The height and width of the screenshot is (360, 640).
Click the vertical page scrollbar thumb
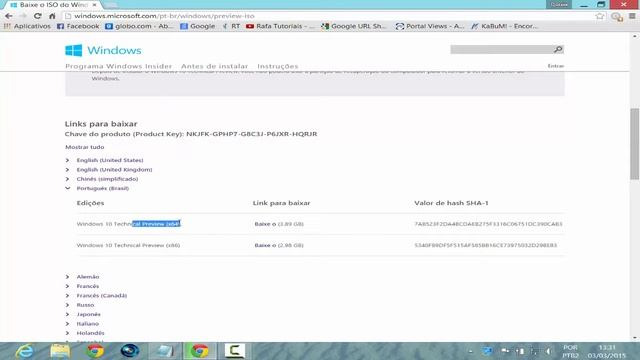tap(634, 144)
